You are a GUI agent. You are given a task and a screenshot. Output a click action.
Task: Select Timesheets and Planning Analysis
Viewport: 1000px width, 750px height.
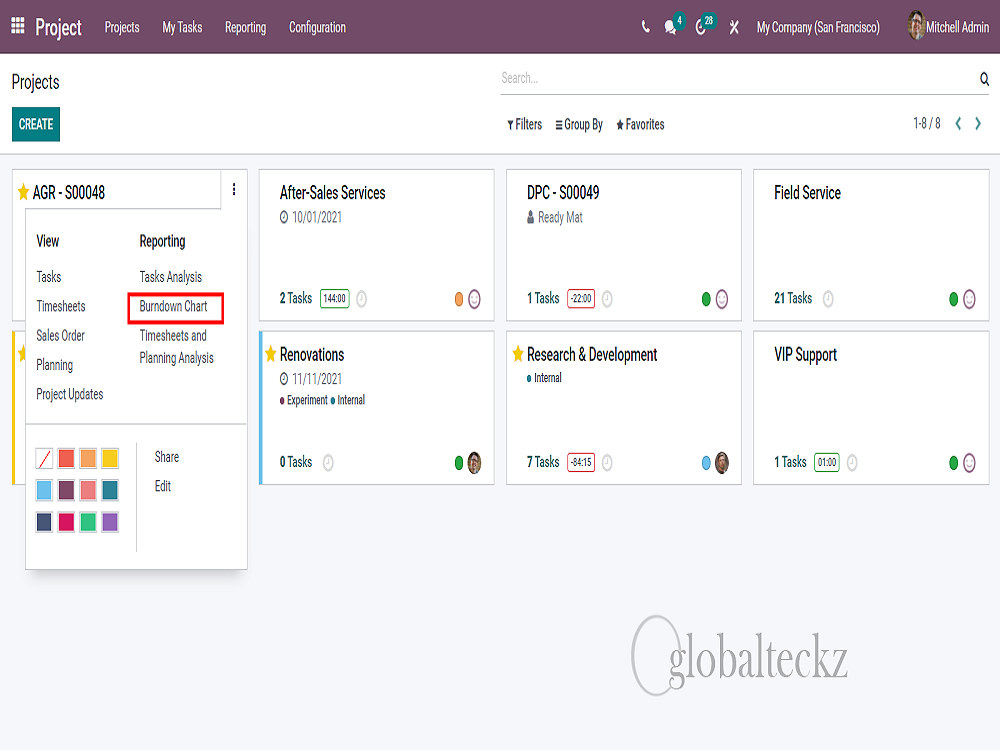(x=177, y=346)
